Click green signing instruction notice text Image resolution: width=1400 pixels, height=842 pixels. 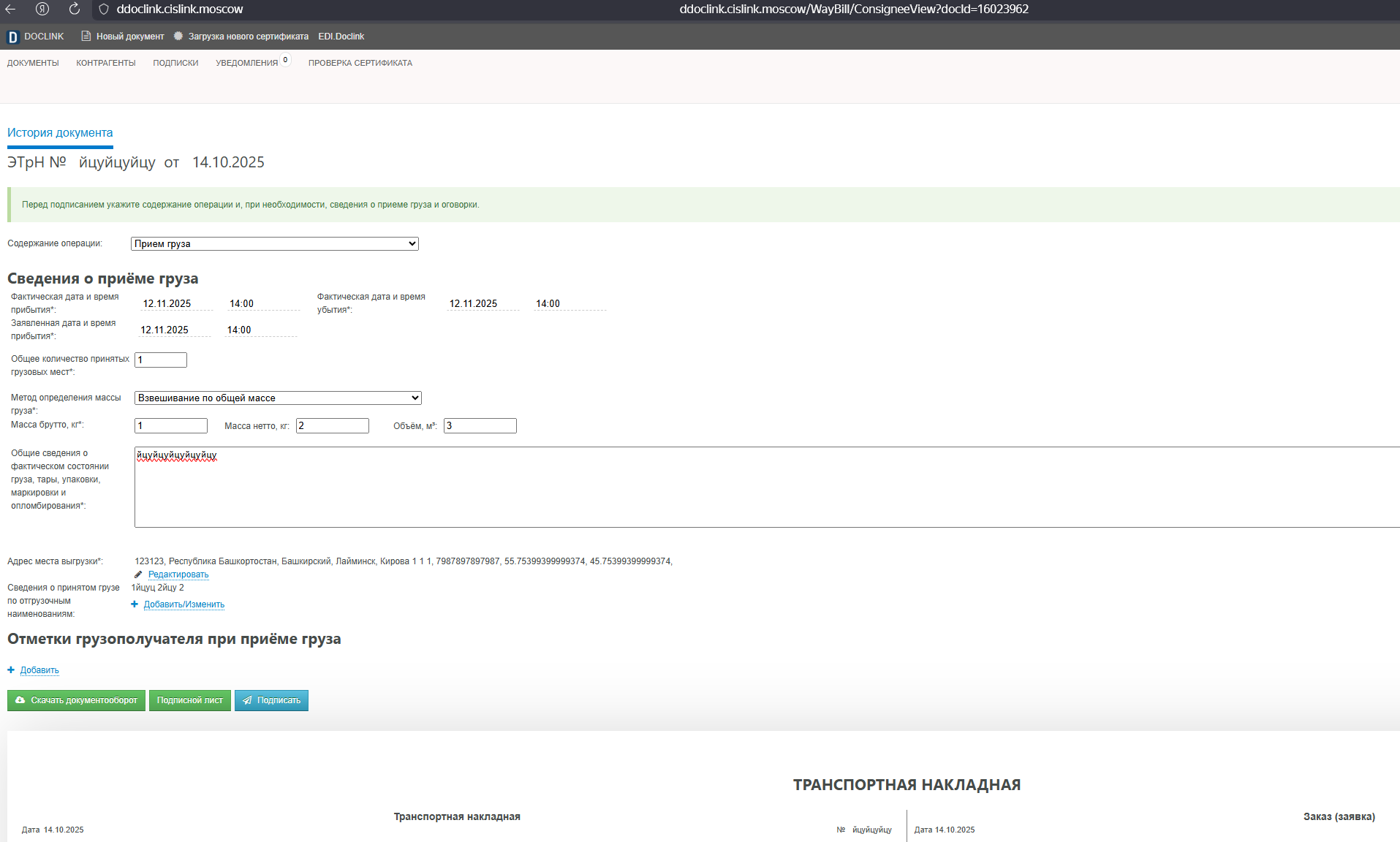pos(251,205)
